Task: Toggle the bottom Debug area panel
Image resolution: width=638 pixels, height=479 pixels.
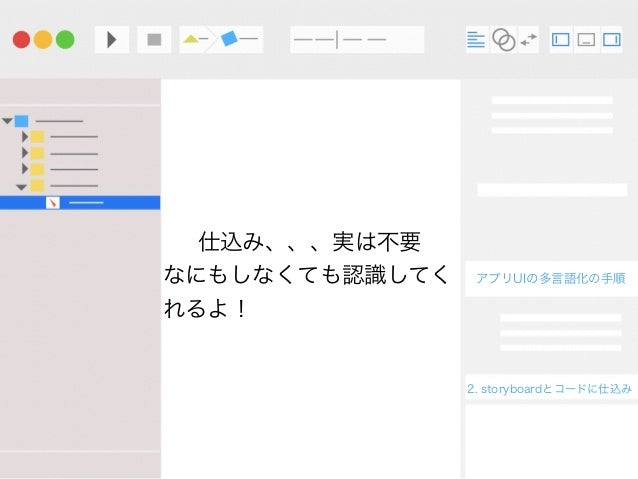Action: coord(586,40)
